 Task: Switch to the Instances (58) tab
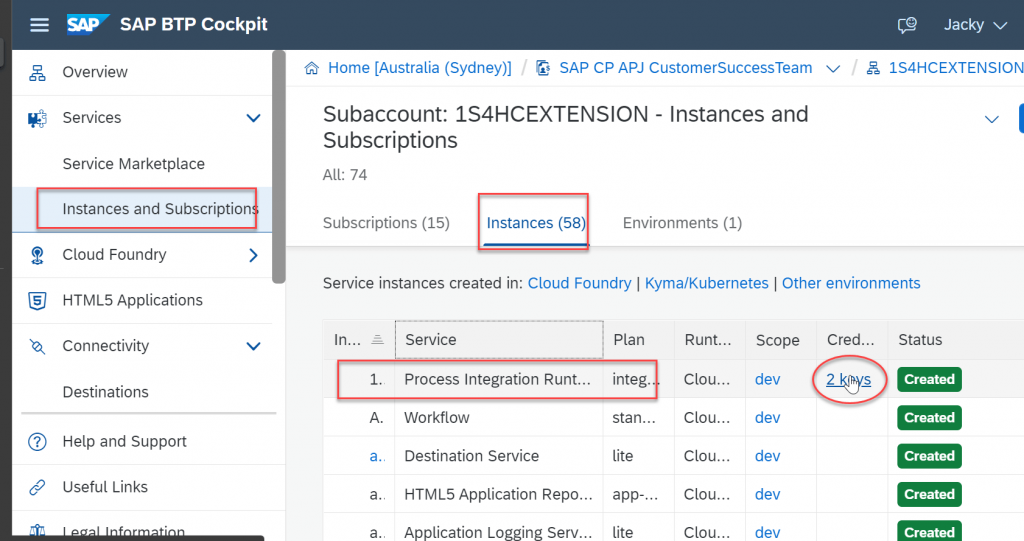pos(536,223)
